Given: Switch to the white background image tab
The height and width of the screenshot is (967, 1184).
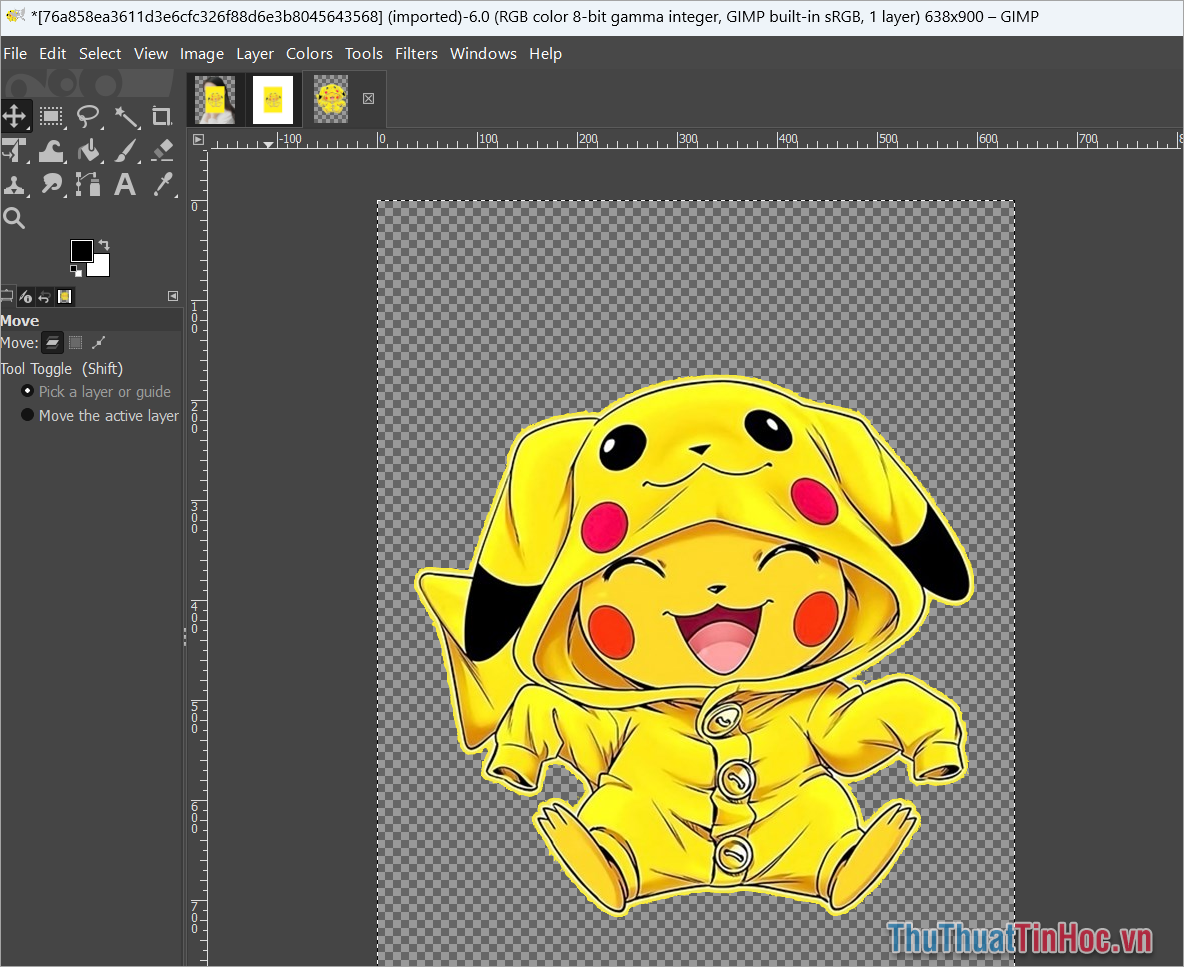Looking at the screenshot, I should (x=273, y=100).
